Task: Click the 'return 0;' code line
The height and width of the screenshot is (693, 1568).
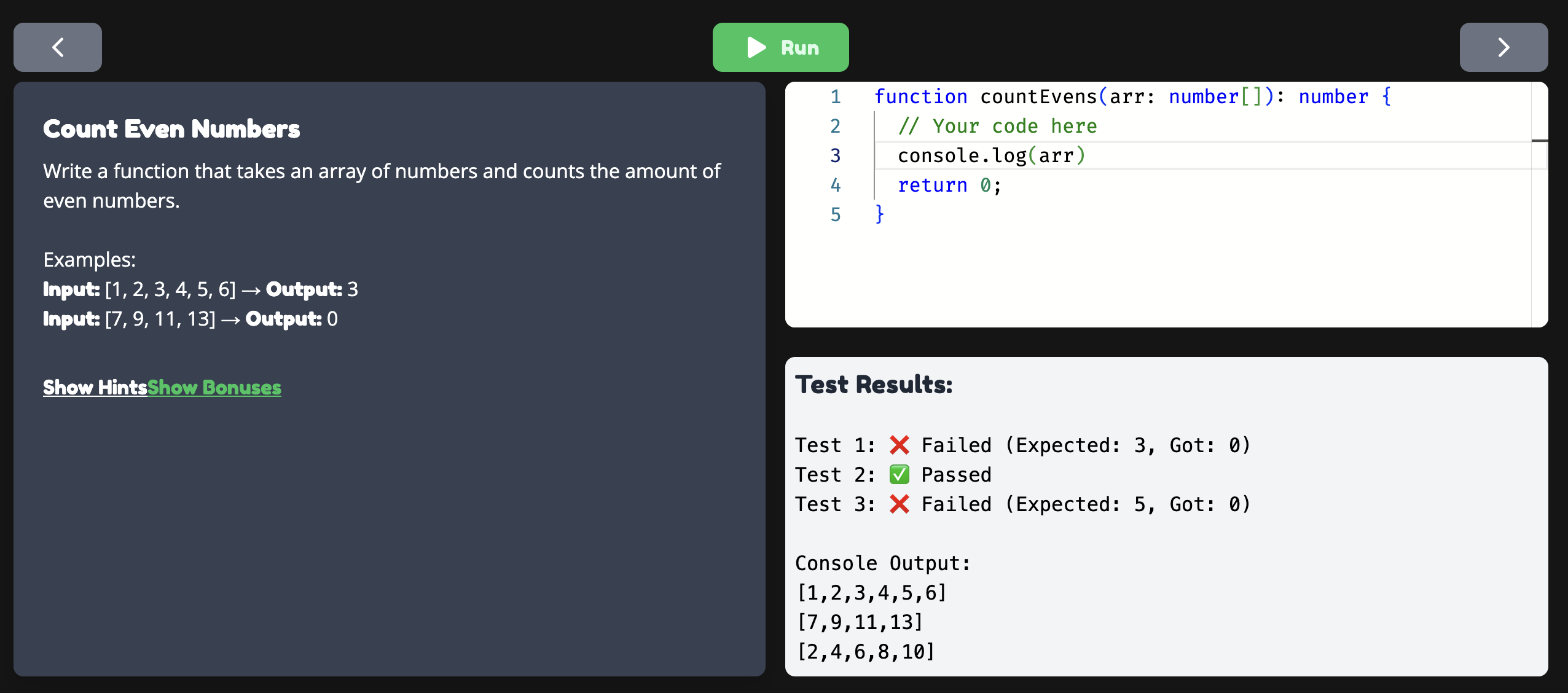Action: 949,185
